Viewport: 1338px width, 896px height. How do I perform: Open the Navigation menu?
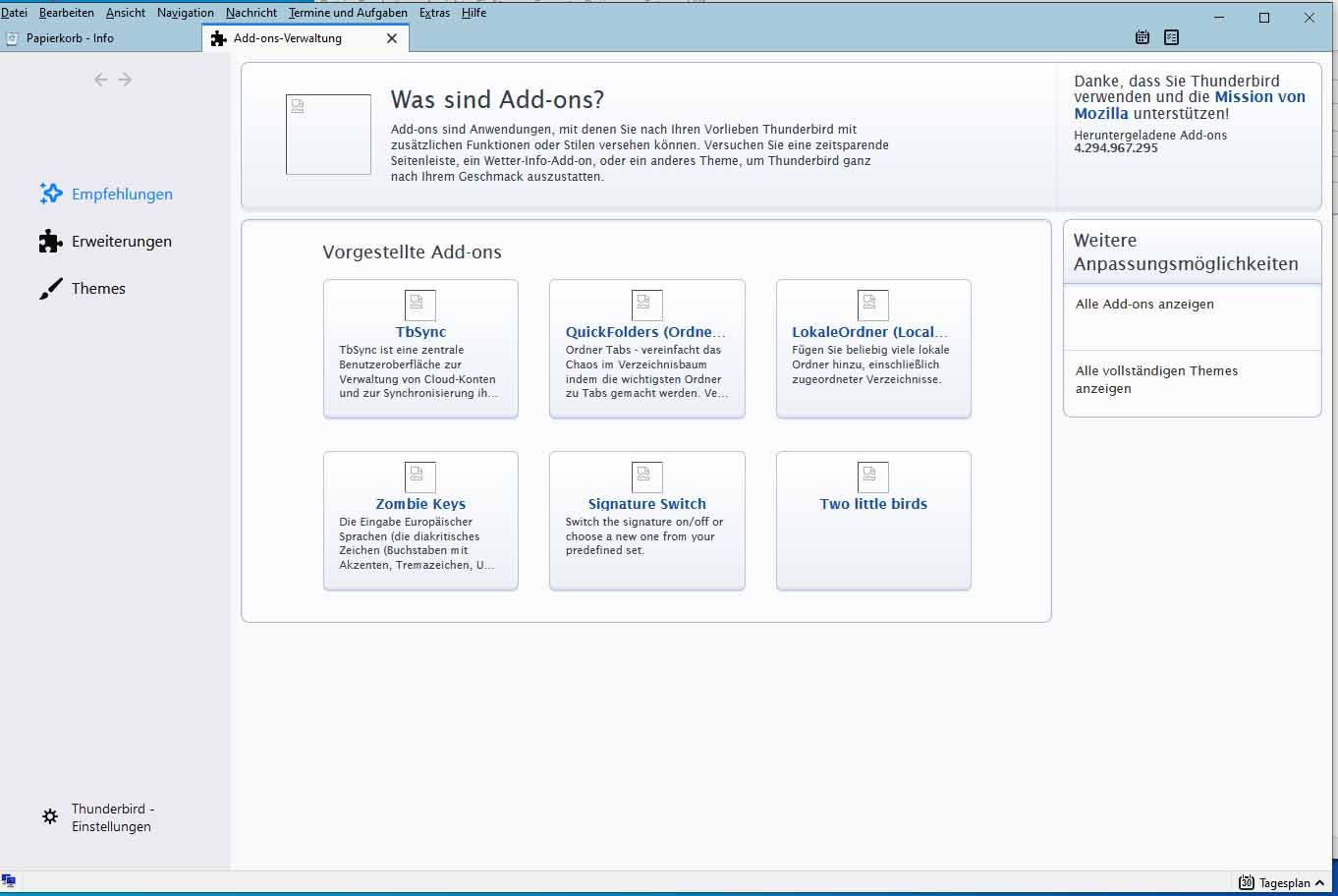[186, 13]
